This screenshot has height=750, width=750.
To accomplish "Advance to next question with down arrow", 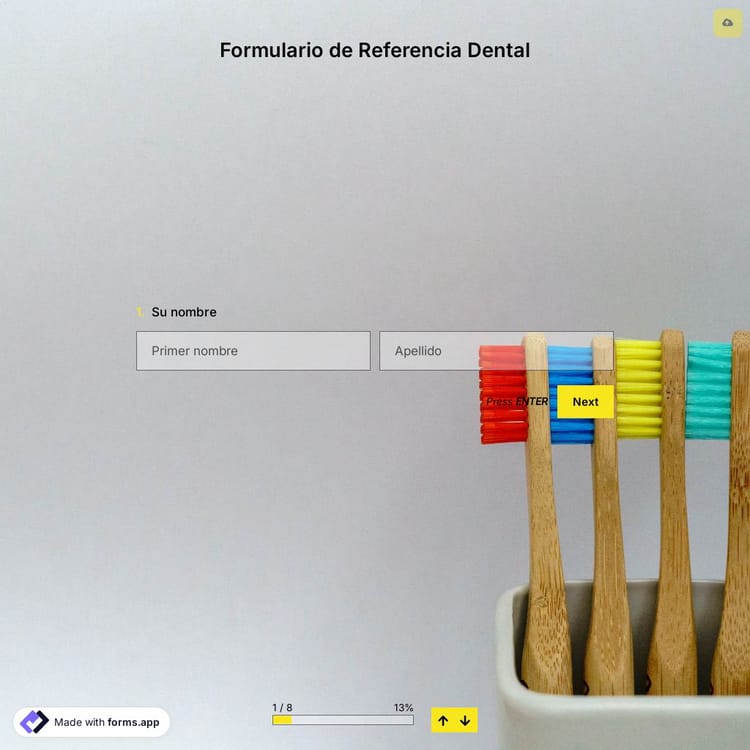I will 465,720.
